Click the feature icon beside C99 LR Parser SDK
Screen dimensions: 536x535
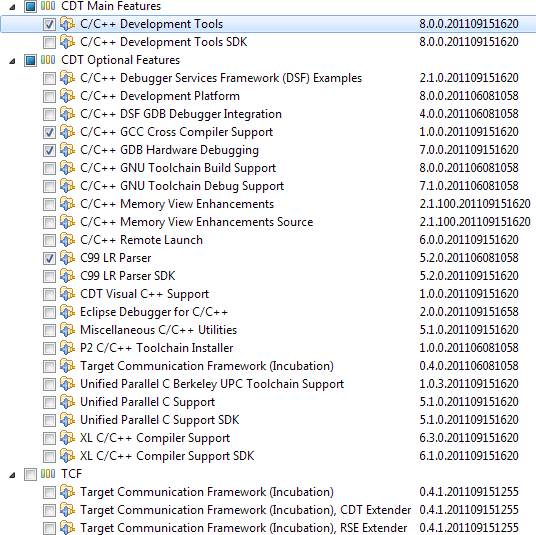tap(67, 276)
